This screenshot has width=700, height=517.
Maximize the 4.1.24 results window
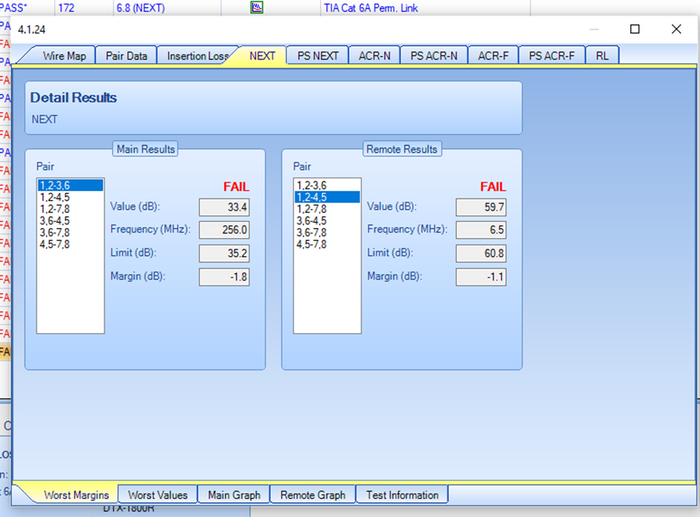634,29
